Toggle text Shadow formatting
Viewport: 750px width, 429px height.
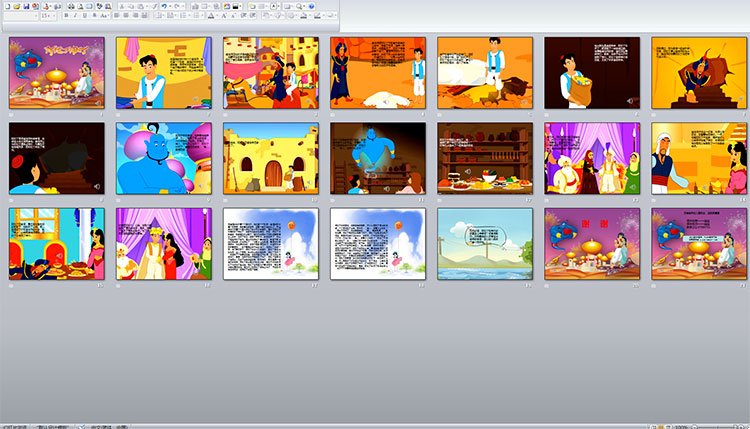94,15
